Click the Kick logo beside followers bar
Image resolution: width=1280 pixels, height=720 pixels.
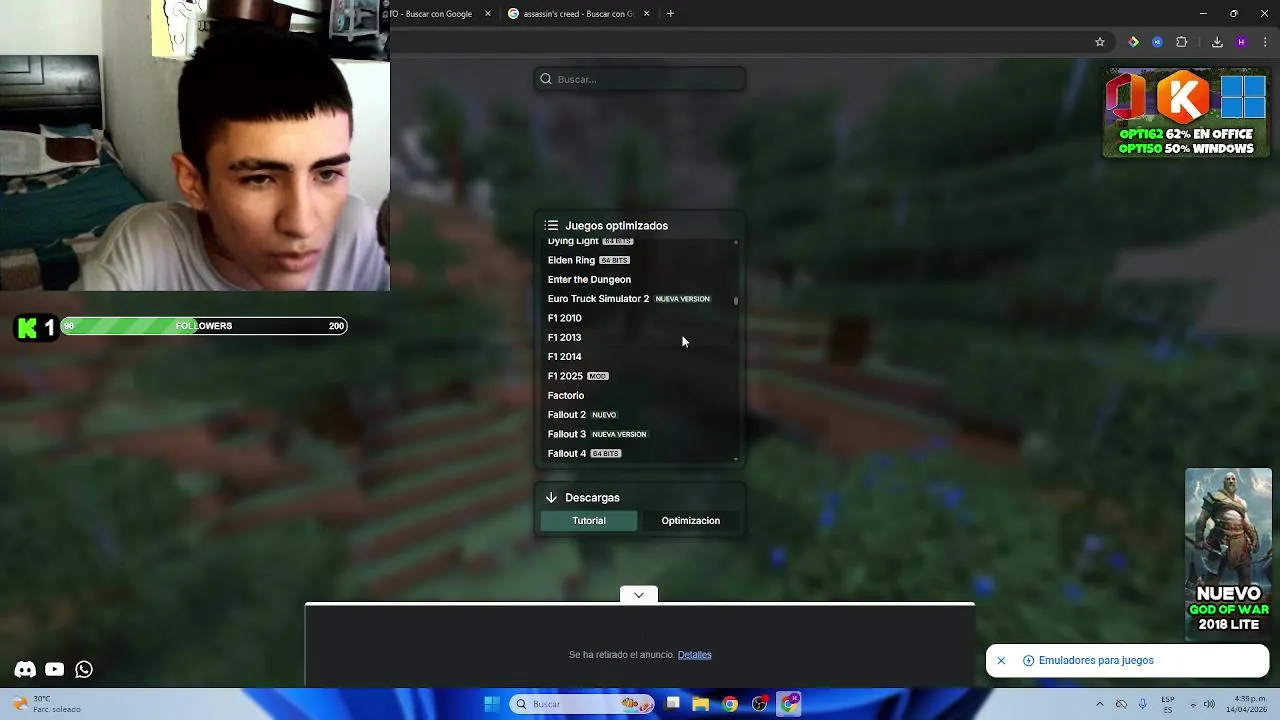[x=27, y=326]
